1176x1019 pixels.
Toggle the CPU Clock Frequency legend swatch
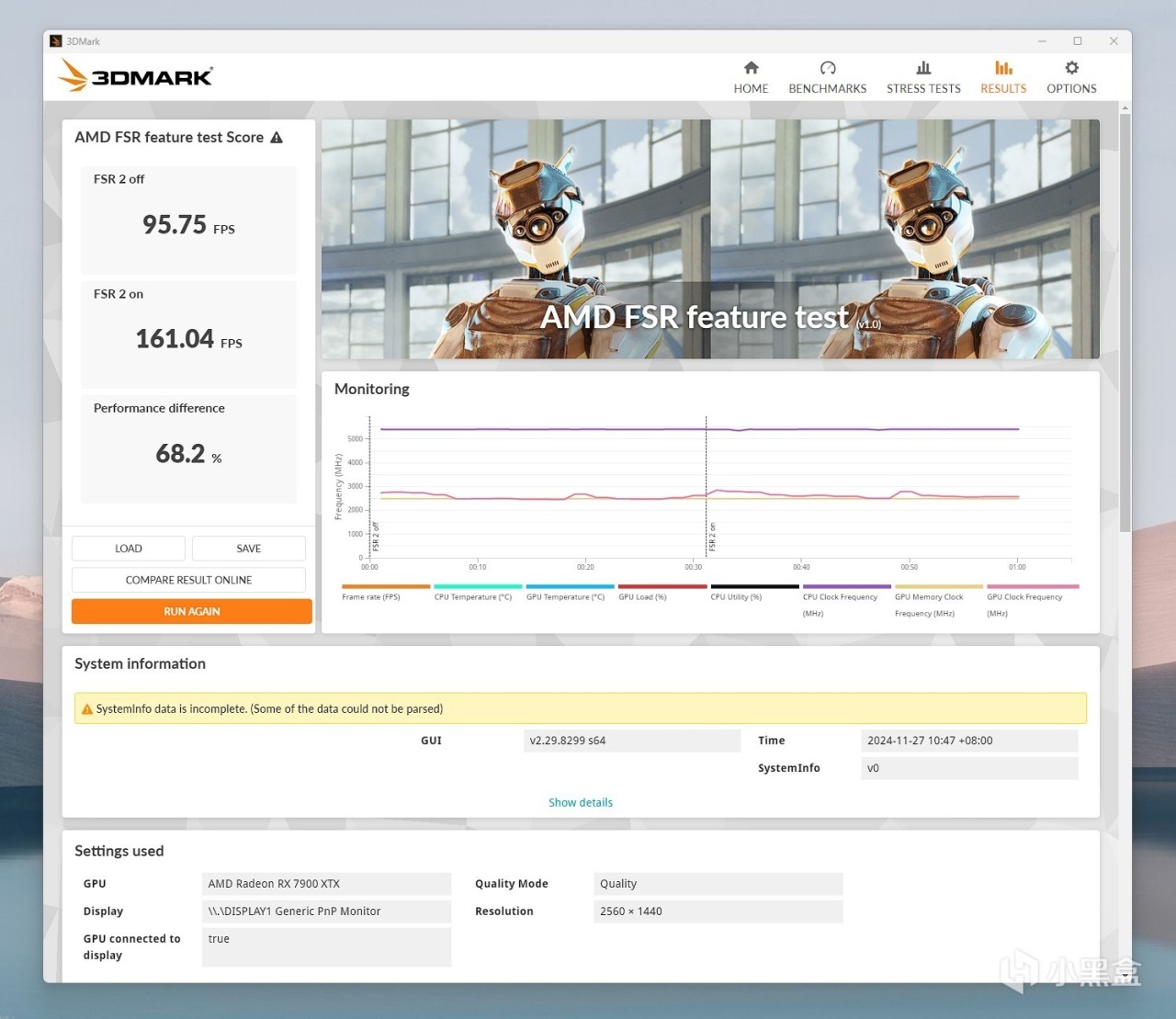pyautogui.click(x=846, y=586)
